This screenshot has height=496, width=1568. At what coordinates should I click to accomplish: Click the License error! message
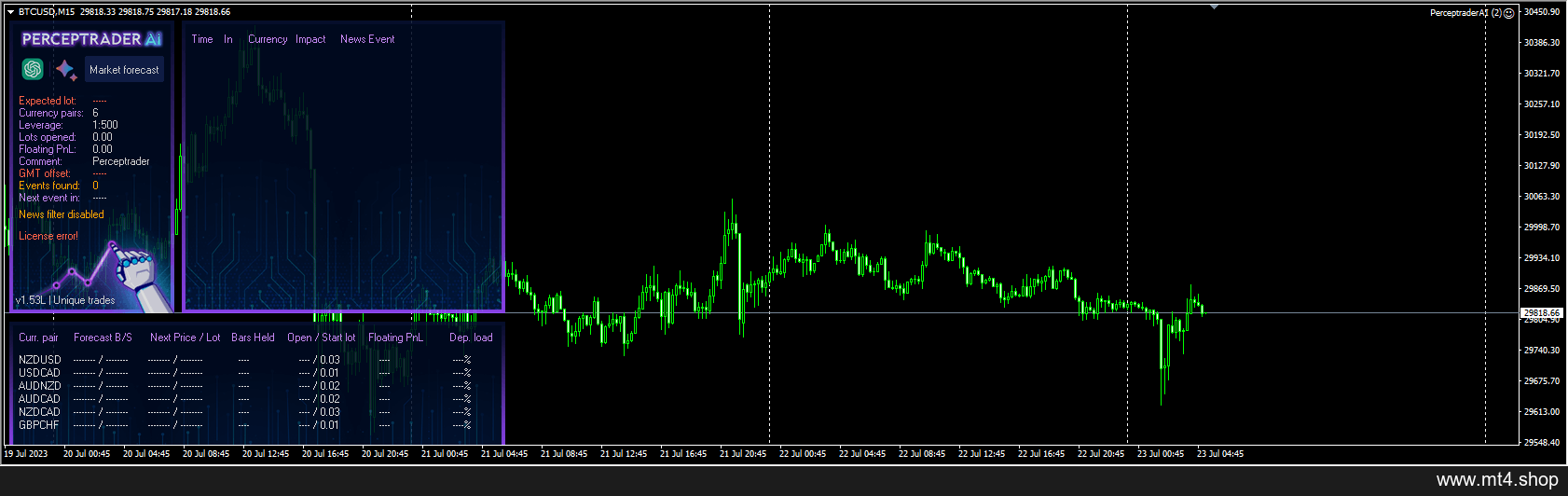(x=48, y=236)
